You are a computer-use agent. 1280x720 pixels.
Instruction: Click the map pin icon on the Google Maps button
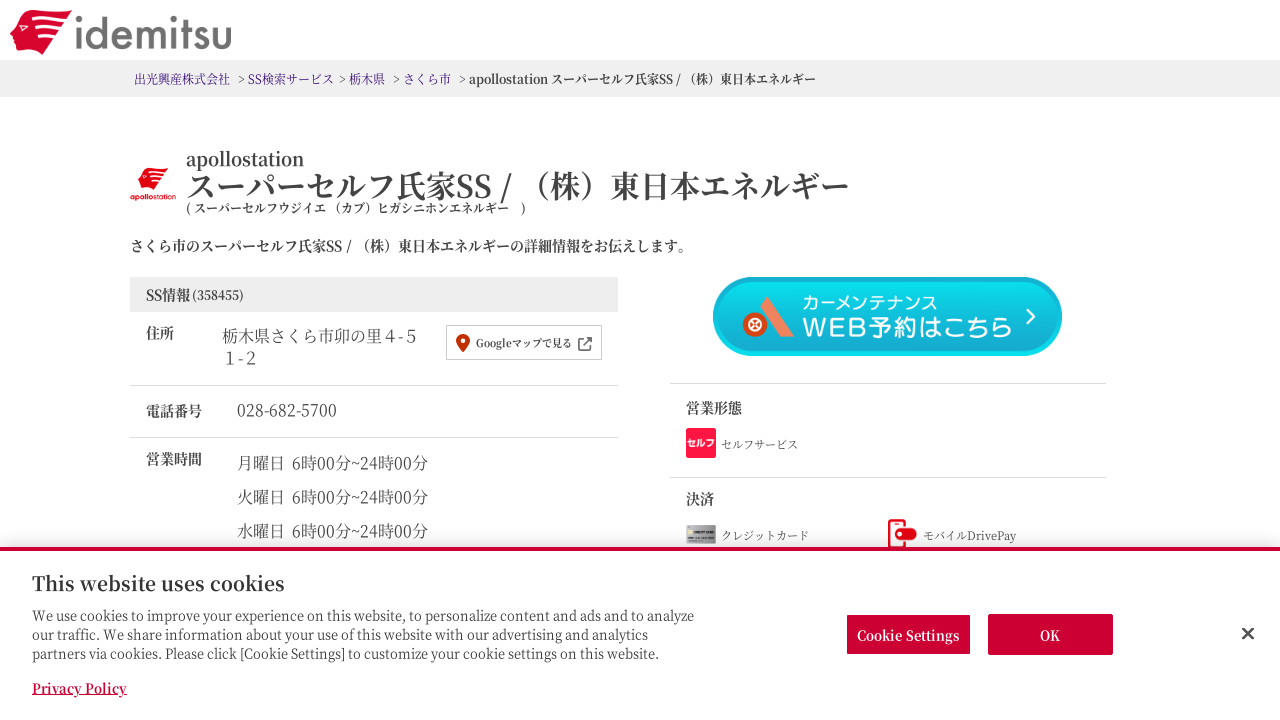[x=463, y=343]
